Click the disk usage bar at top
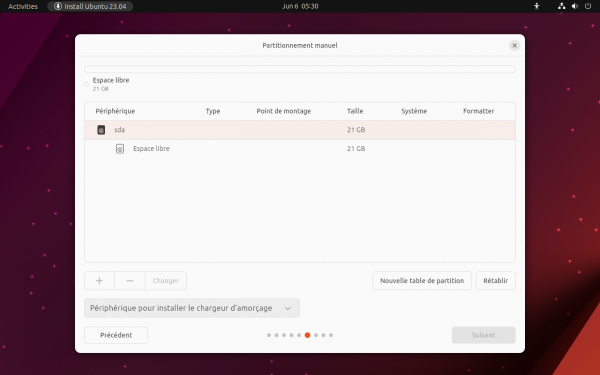The image size is (600, 375). click(x=300, y=69)
